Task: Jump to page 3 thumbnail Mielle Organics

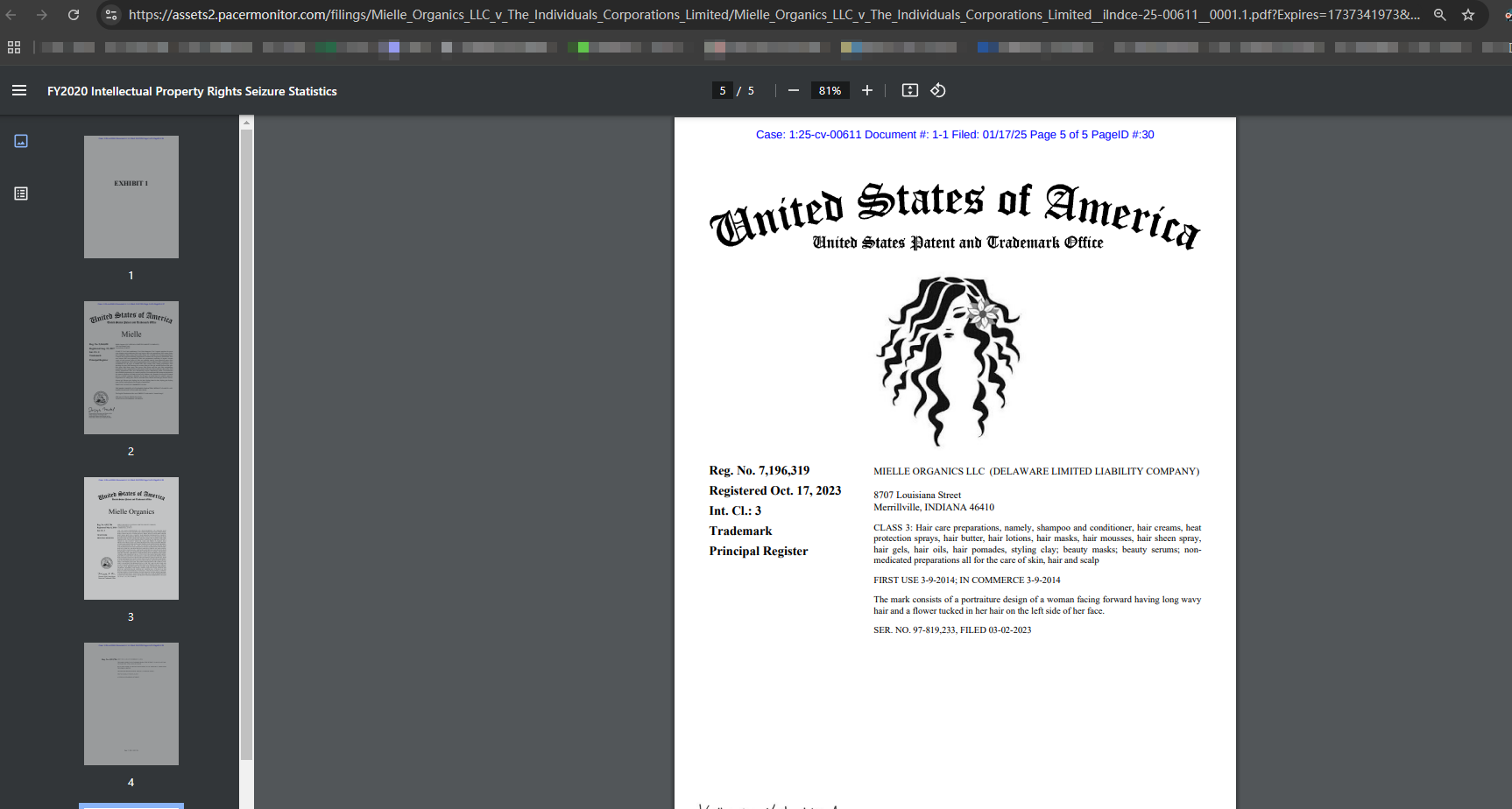Action: click(x=131, y=538)
